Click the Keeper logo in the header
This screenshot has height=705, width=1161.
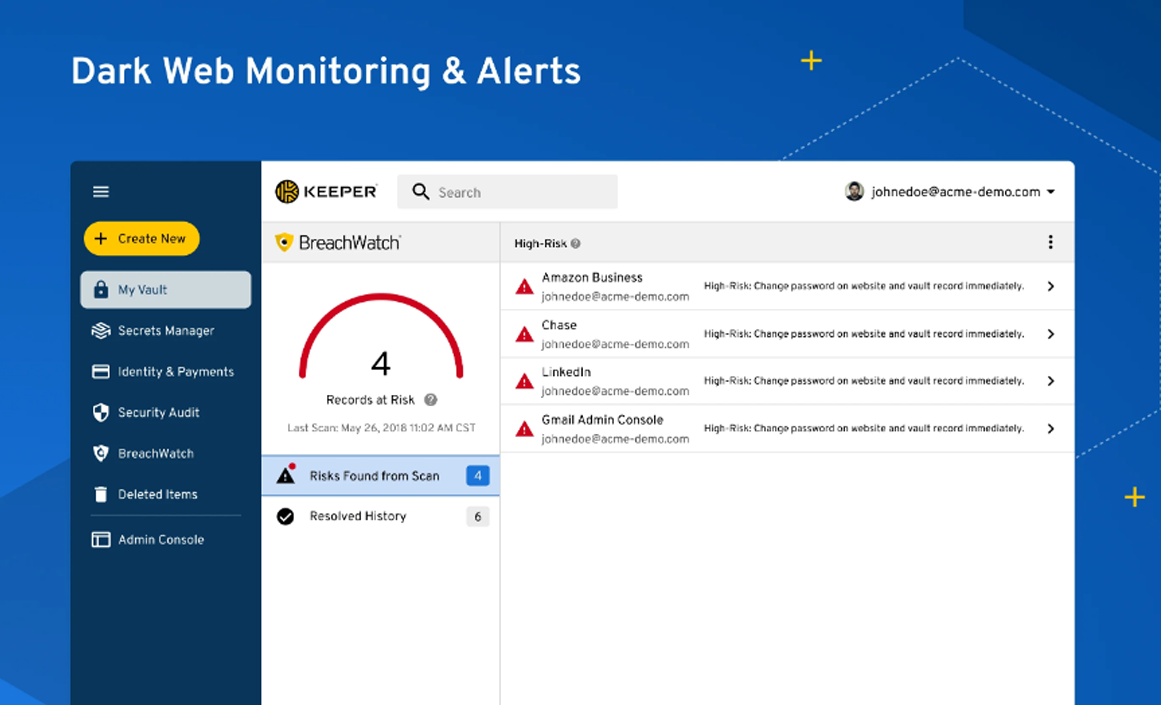coord(328,191)
